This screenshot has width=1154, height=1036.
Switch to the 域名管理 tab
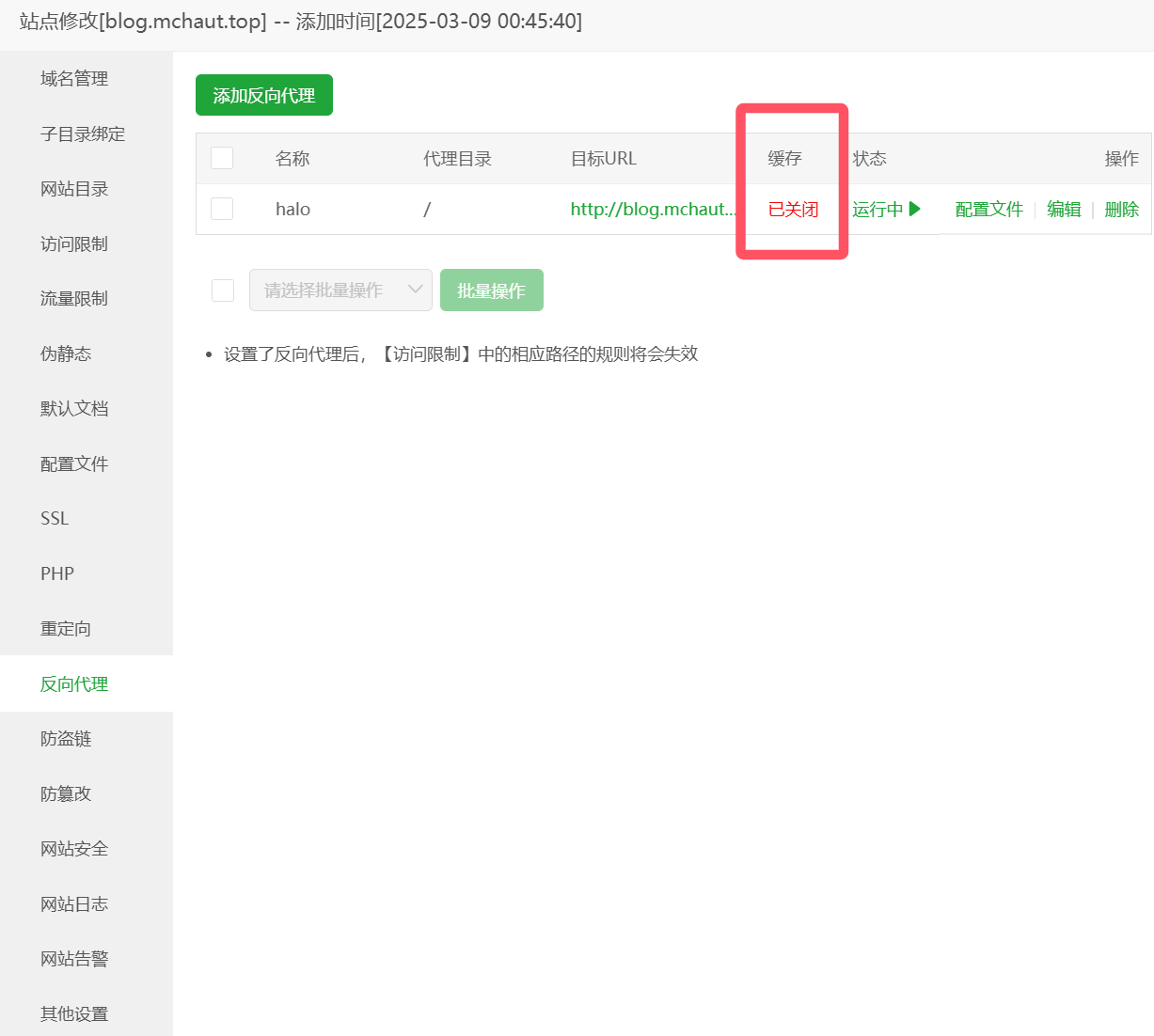pyautogui.click(x=74, y=79)
